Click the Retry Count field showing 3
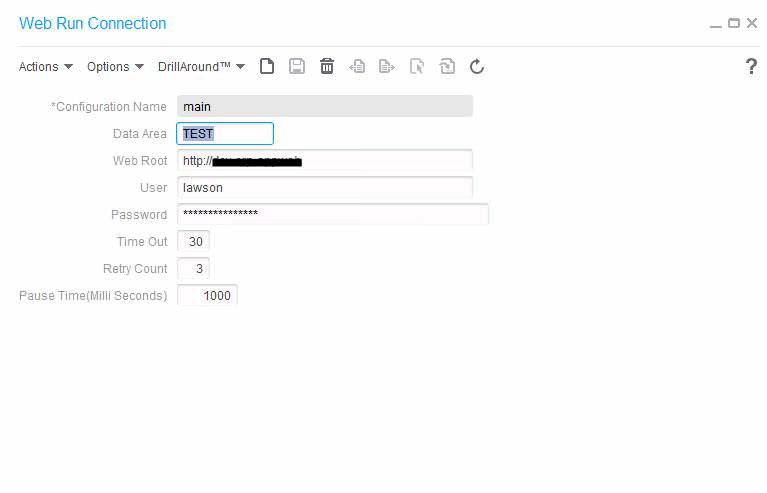Screen dimensions: 767x493 tap(193, 268)
